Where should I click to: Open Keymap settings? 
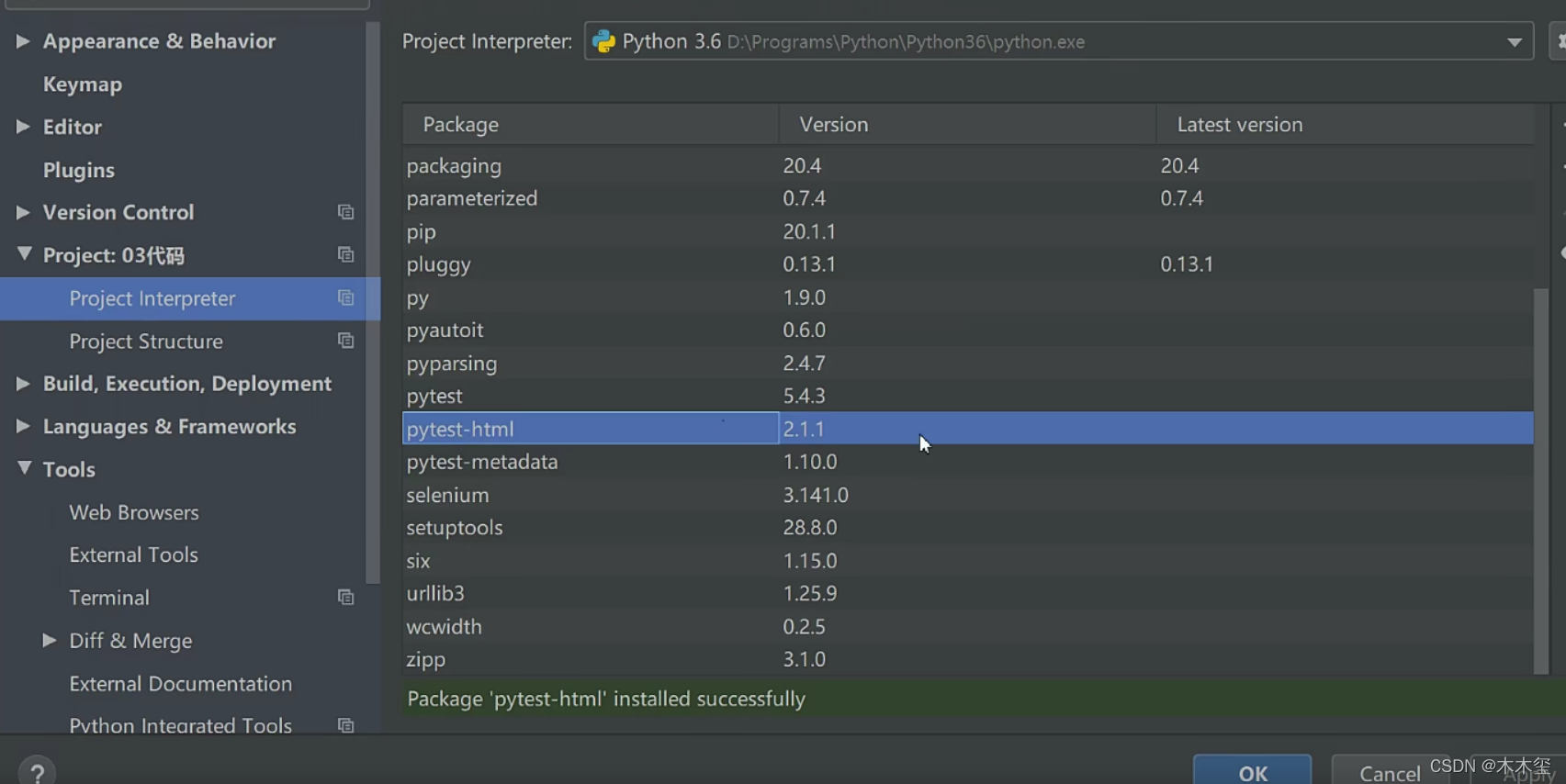[83, 84]
